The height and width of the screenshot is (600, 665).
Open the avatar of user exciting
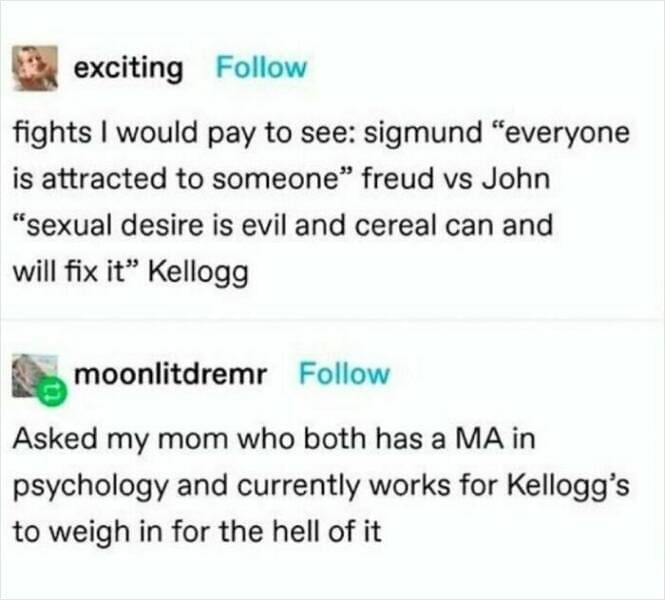pos(35,68)
